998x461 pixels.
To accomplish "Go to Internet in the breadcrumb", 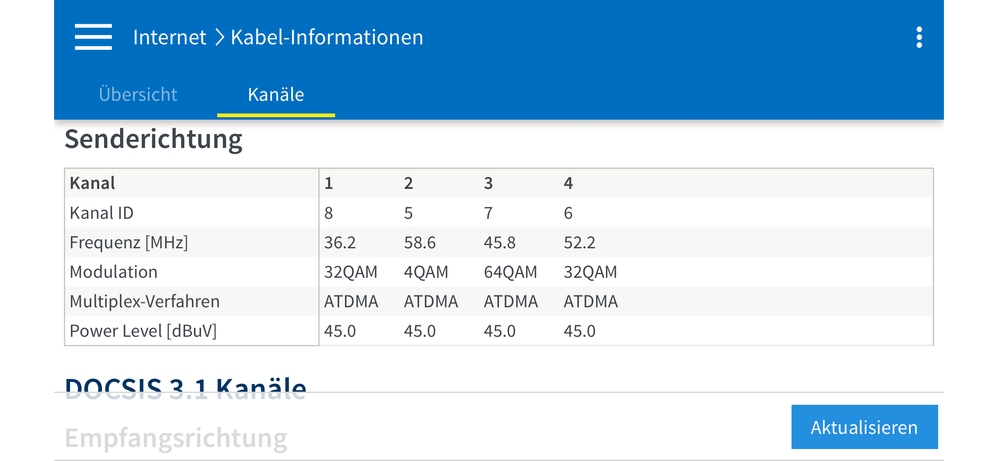I will [169, 38].
